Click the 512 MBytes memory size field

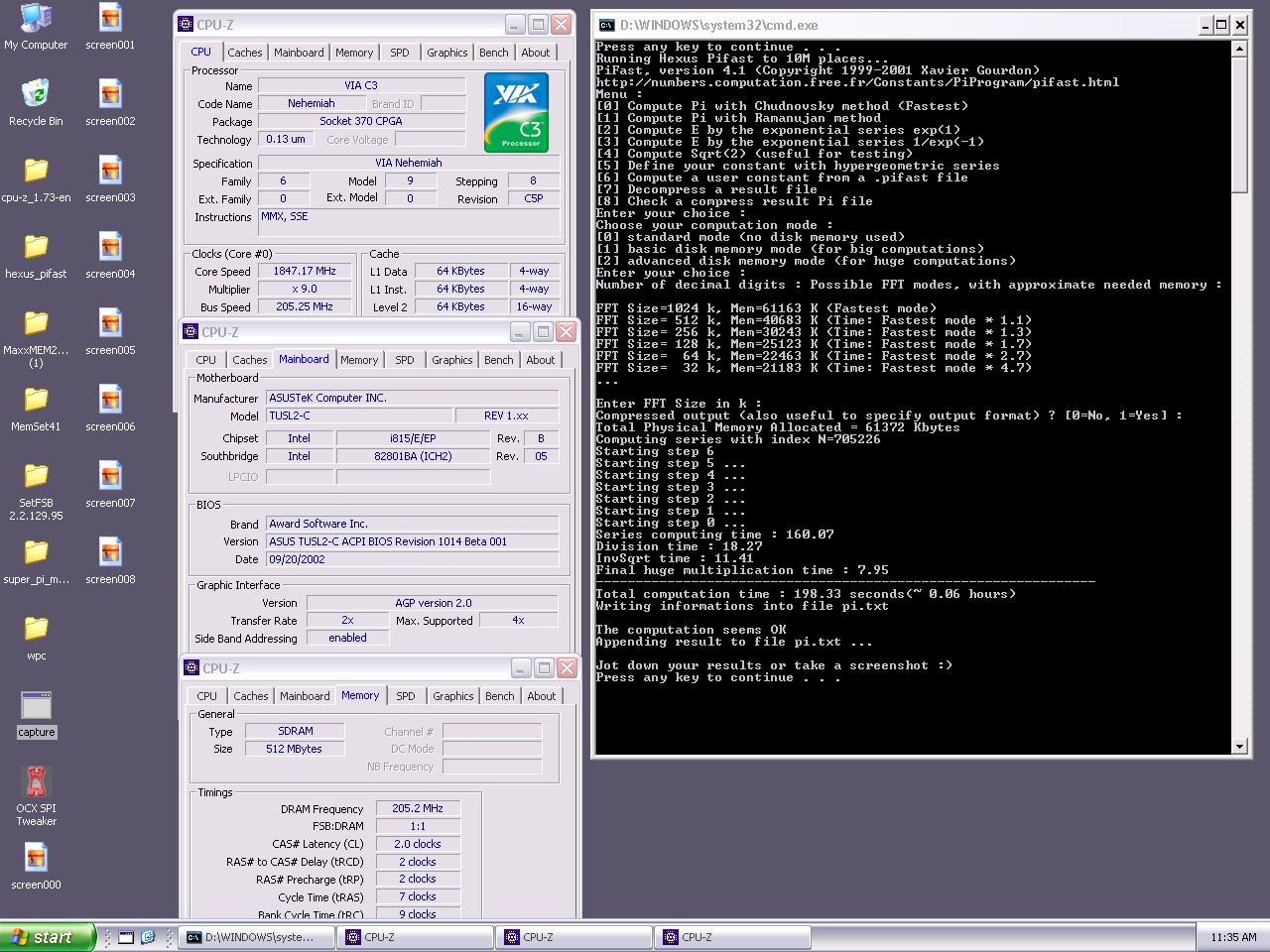coord(295,749)
